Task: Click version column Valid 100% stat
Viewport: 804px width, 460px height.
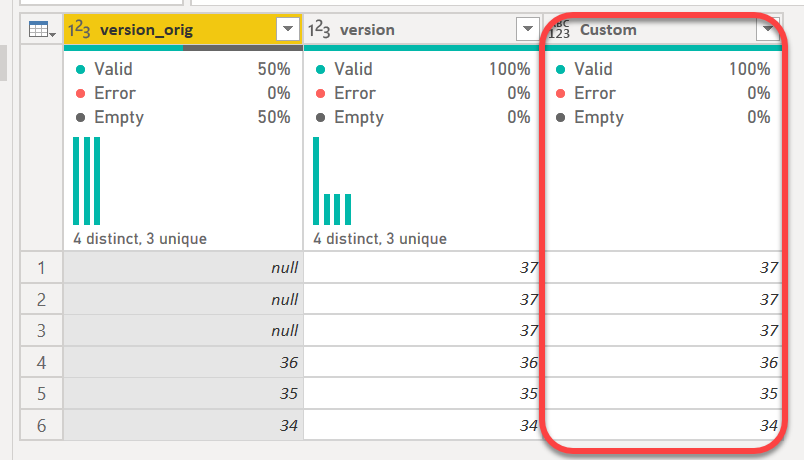Action: pyautogui.click(x=423, y=69)
